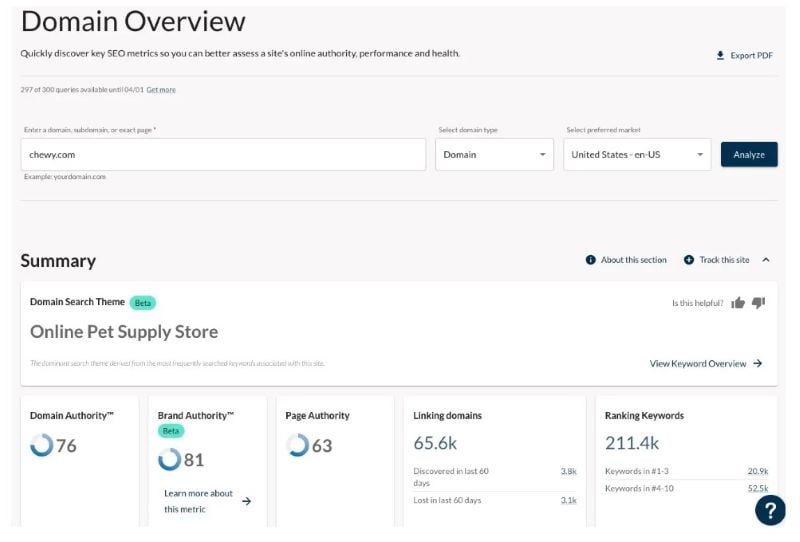Click the Get more queries link

[161, 90]
